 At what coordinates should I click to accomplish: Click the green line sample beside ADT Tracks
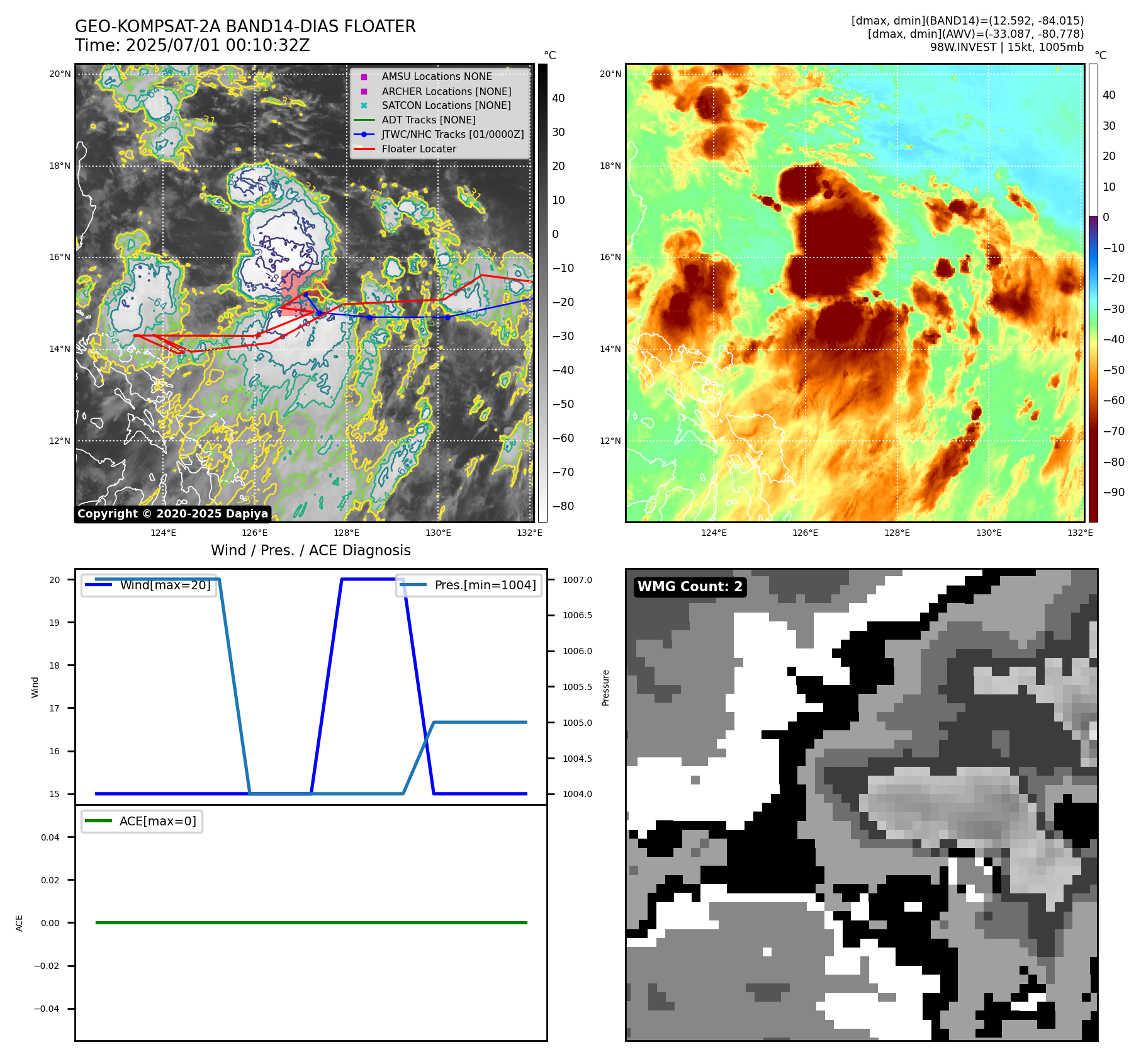pyautogui.click(x=364, y=120)
